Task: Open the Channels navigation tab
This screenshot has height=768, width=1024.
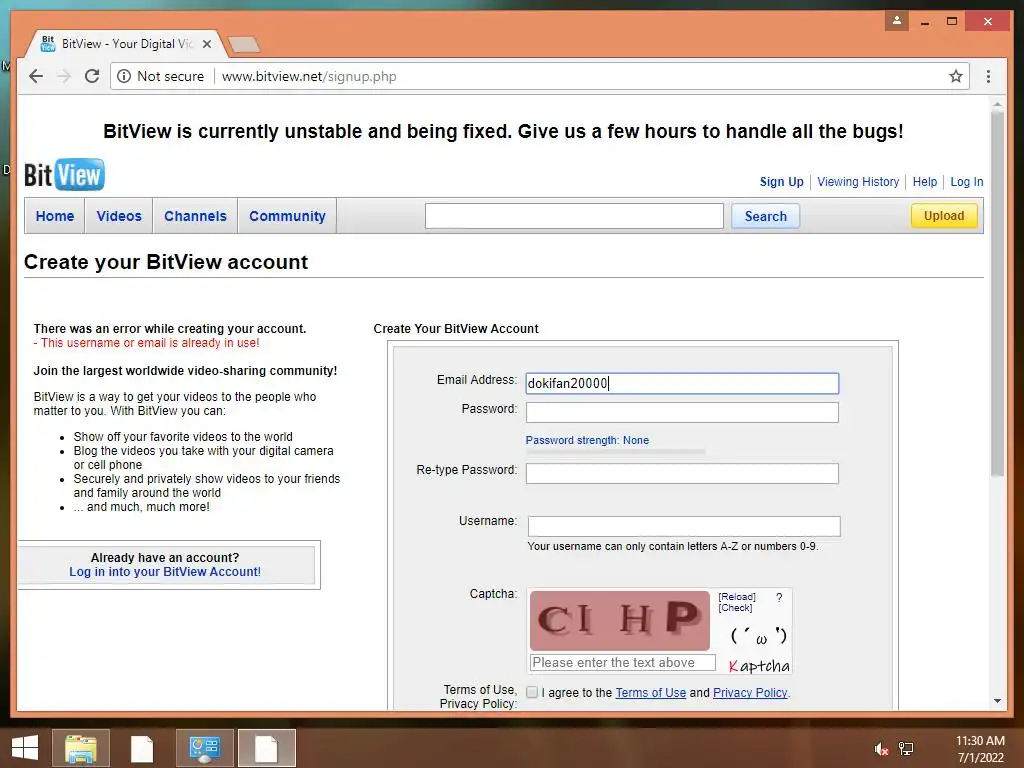Action: coord(195,216)
